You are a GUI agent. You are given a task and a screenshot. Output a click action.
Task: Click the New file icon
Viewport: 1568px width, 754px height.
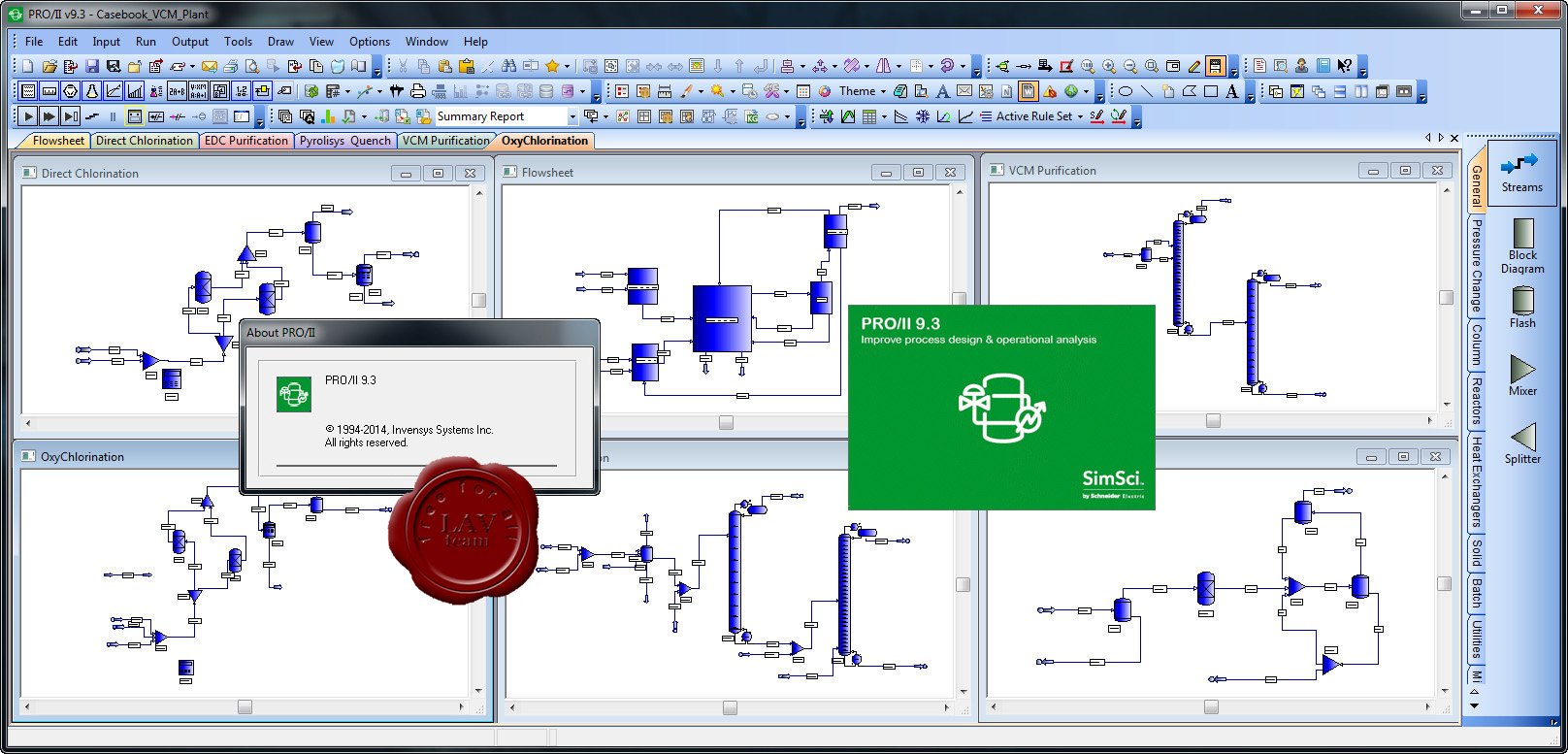28,66
